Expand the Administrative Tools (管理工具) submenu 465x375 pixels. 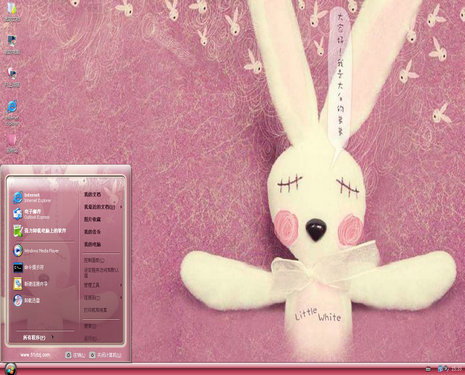tap(103, 285)
